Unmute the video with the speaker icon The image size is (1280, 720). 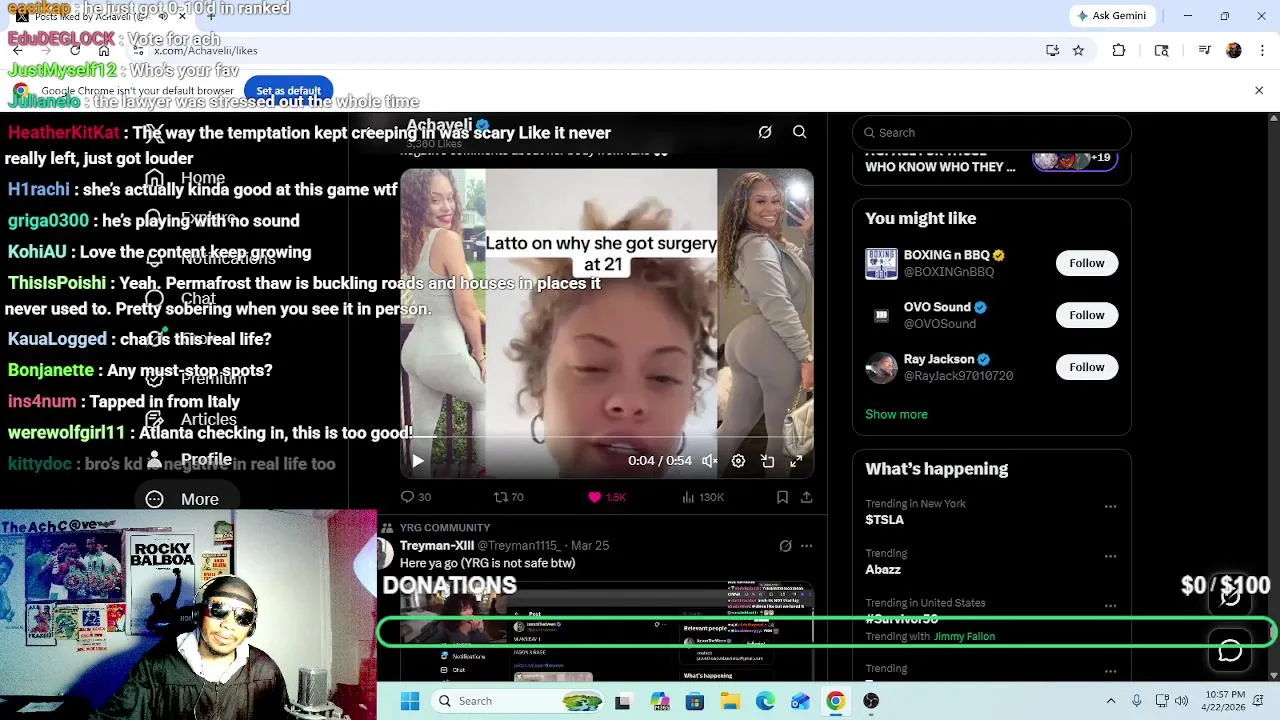[709, 461]
